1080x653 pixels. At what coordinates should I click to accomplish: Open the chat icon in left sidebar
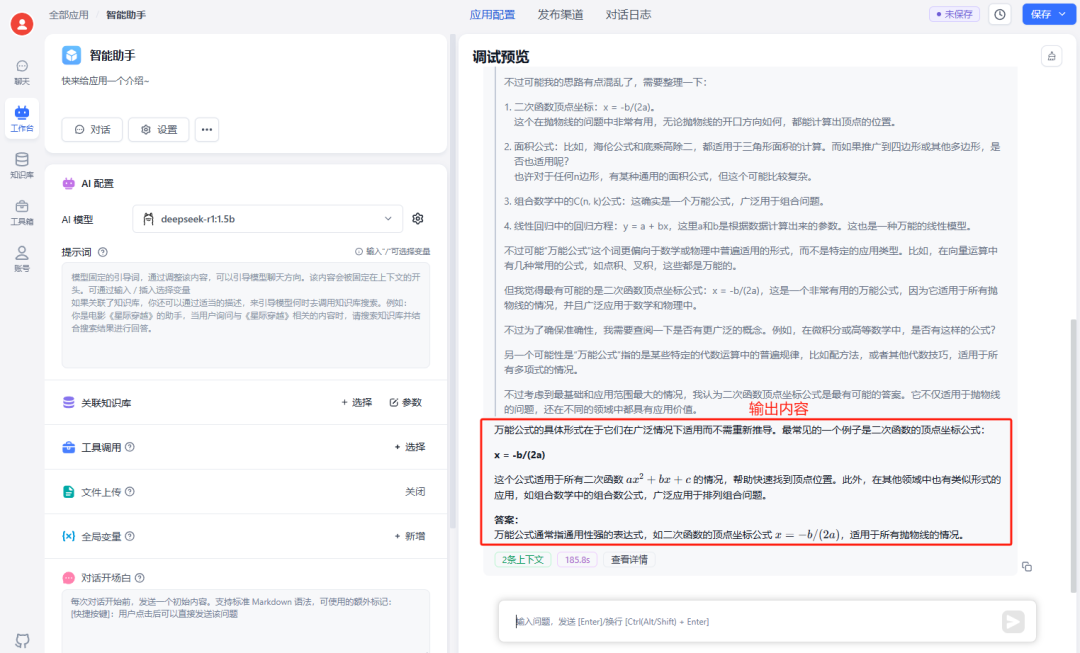coord(22,72)
